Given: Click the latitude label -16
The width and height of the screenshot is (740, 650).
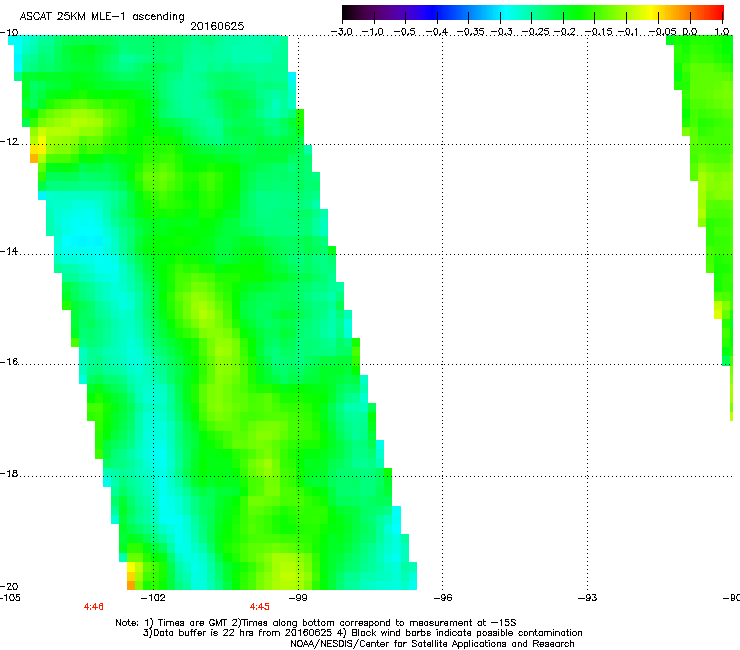Looking at the screenshot, I should [9, 362].
